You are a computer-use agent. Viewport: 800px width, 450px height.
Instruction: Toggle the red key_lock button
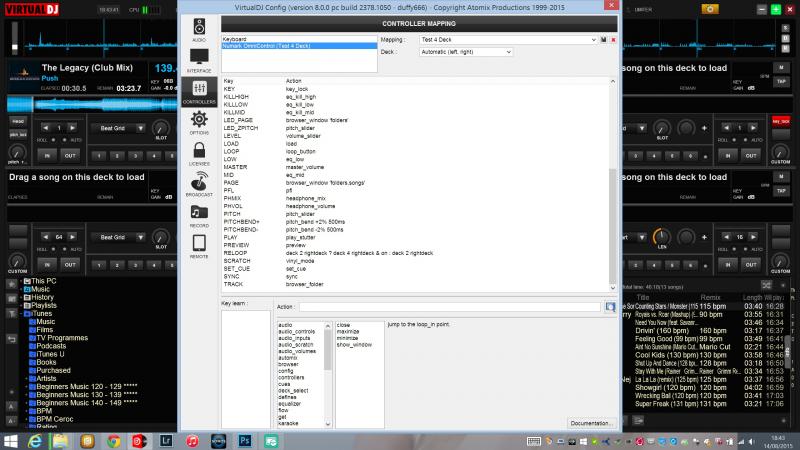click(781, 121)
